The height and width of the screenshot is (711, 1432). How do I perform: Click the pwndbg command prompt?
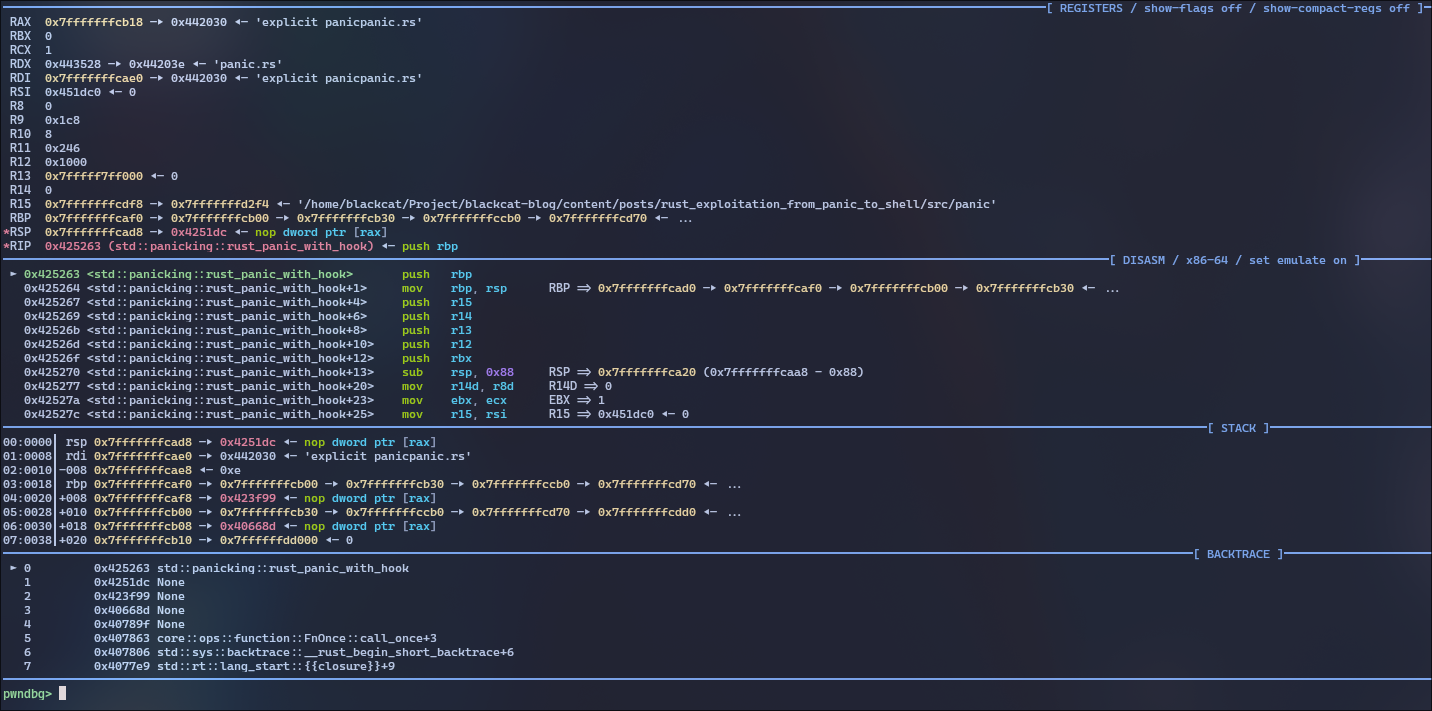pyautogui.click(x=27, y=693)
